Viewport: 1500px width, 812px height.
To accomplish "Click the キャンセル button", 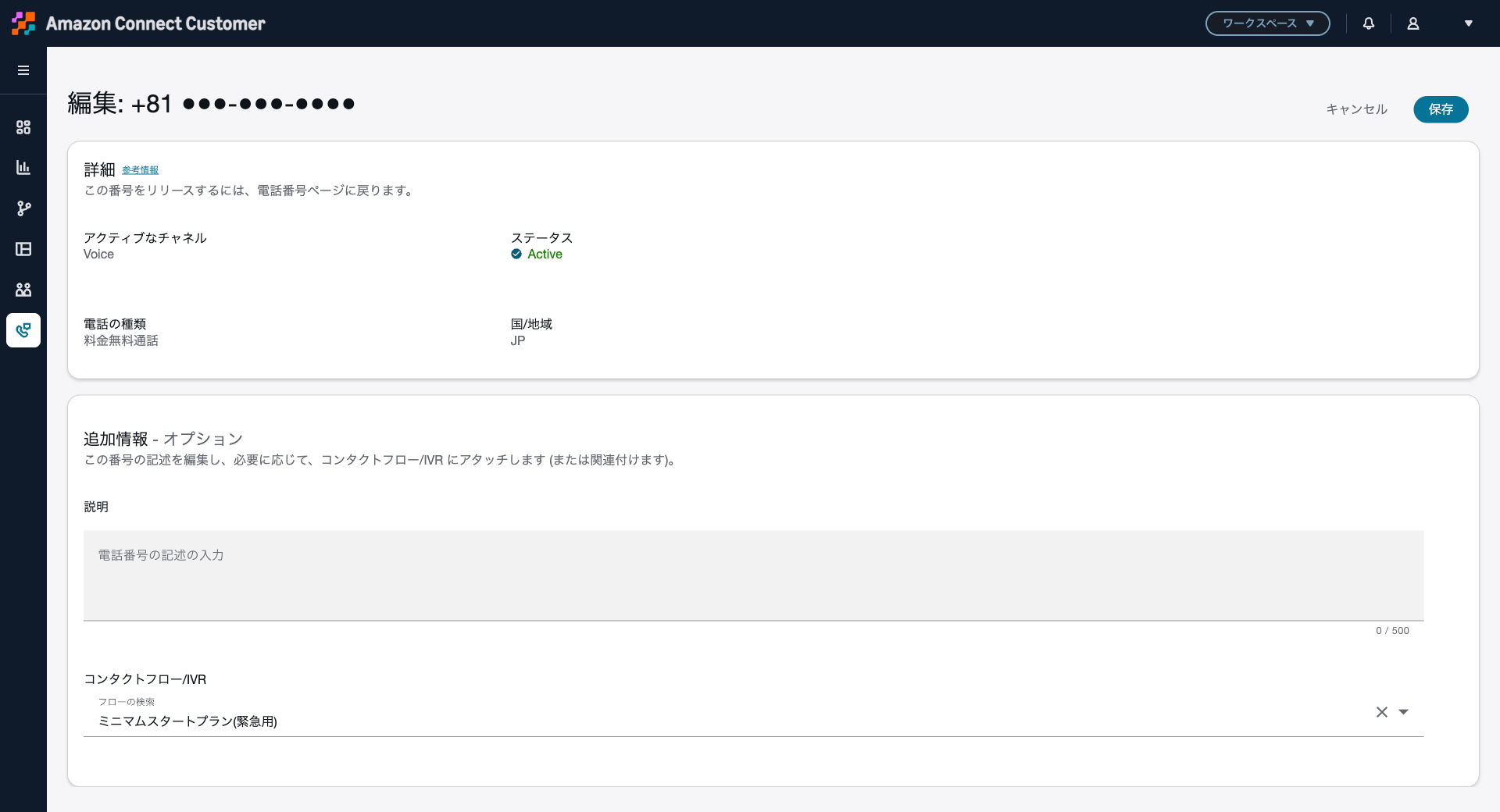I will tap(1357, 109).
